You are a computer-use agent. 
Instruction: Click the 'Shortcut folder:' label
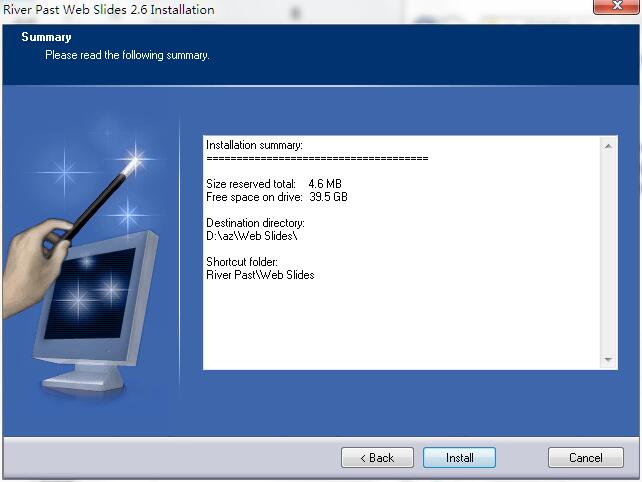(x=242, y=262)
